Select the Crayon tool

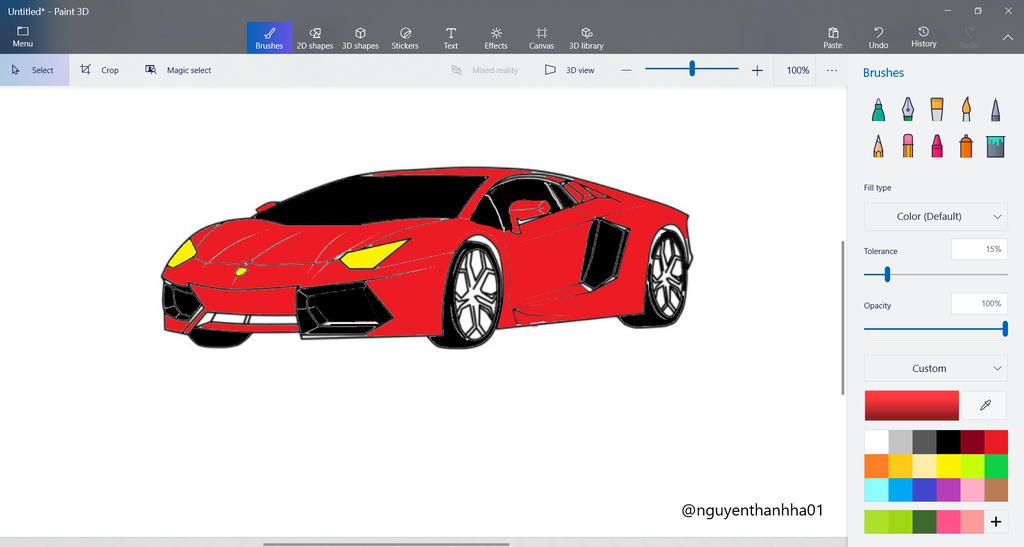[x=936, y=146]
